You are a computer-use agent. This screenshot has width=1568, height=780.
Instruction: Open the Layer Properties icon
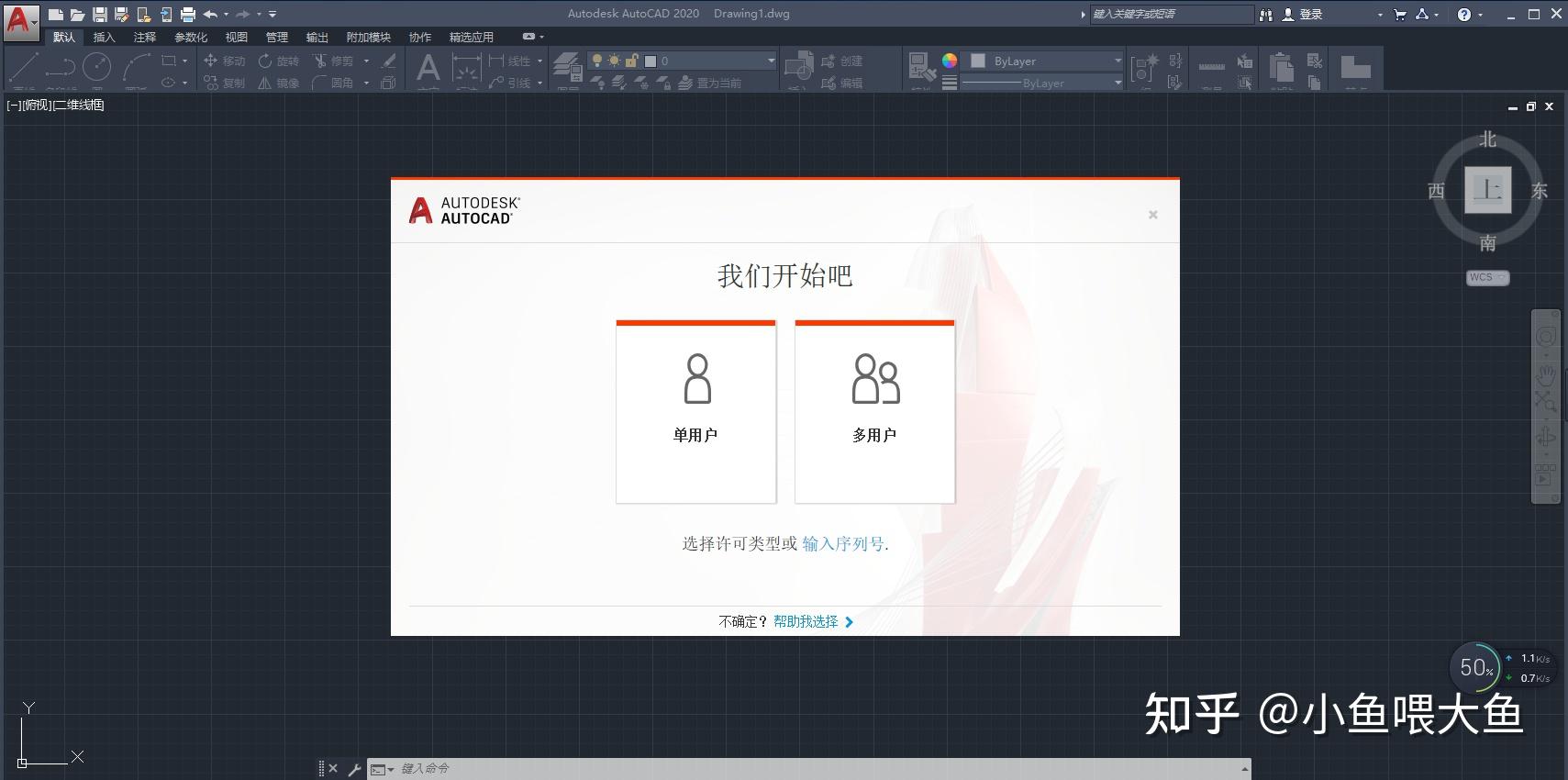[x=567, y=69]
